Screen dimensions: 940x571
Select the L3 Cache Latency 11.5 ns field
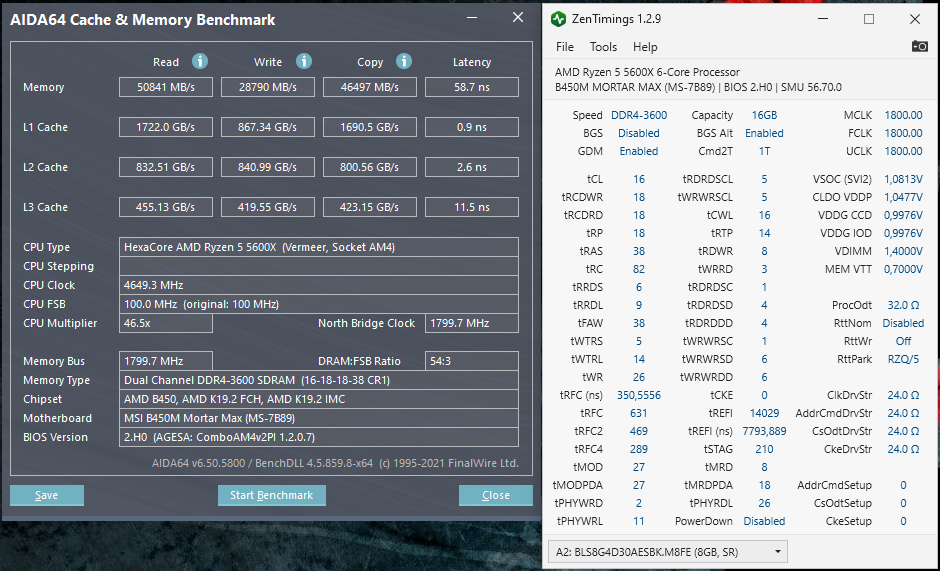(472, 207)
